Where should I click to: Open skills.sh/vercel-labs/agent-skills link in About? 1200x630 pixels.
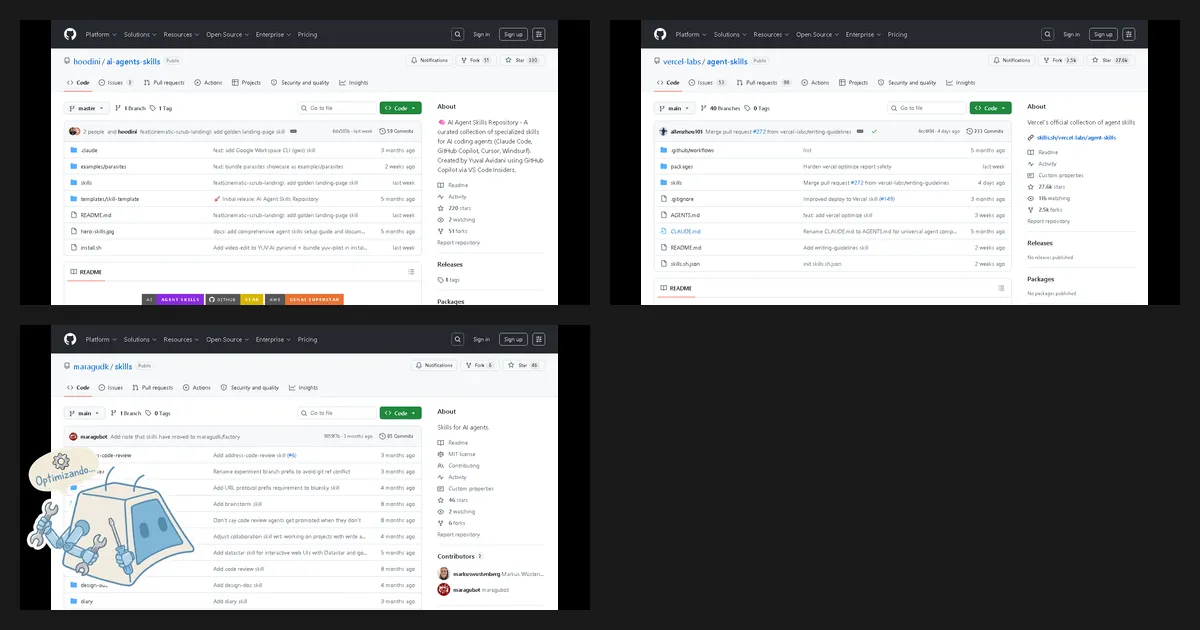tap(1076, 137)
